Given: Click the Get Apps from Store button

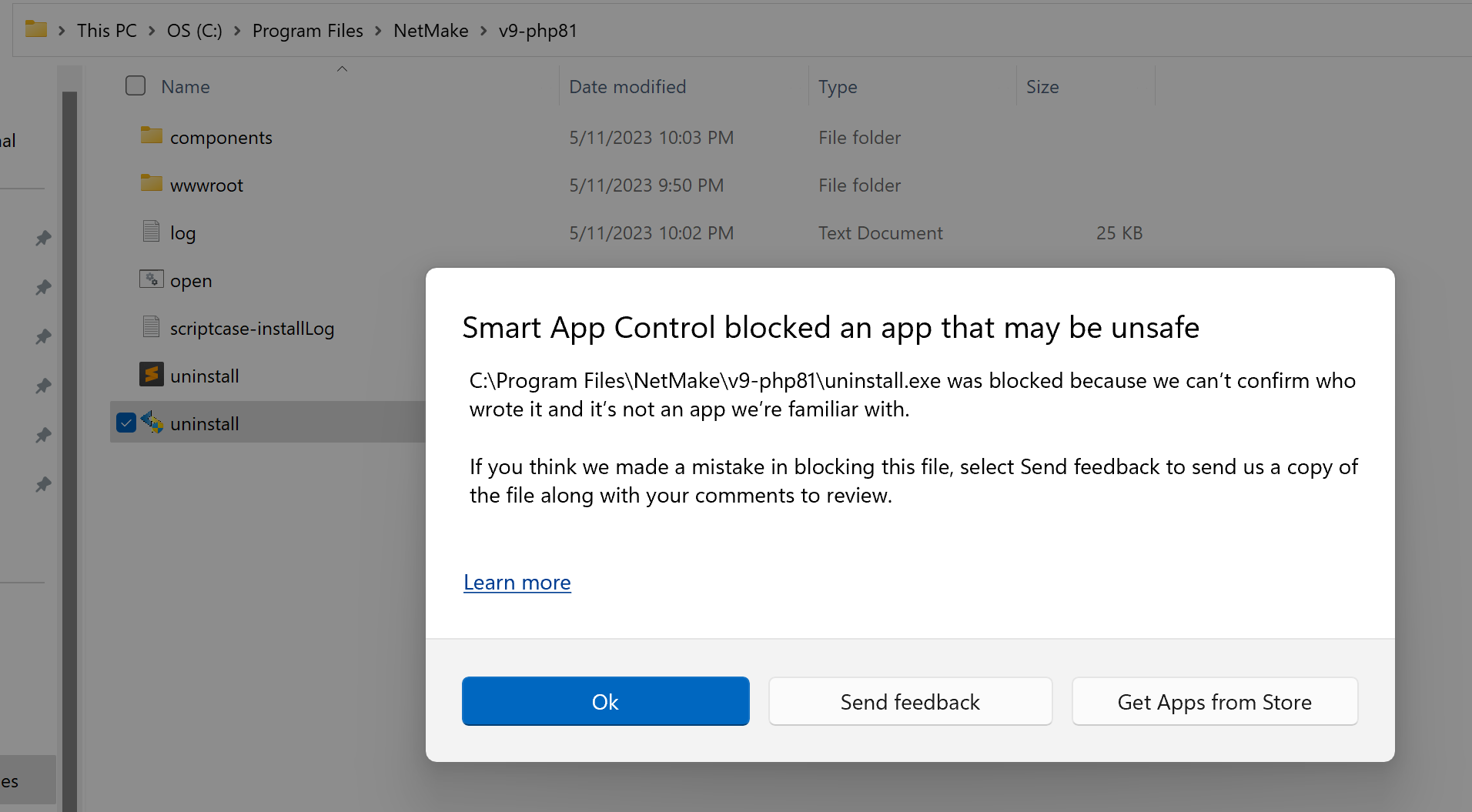Looking at the screenshot, I should click(1215, 701).
